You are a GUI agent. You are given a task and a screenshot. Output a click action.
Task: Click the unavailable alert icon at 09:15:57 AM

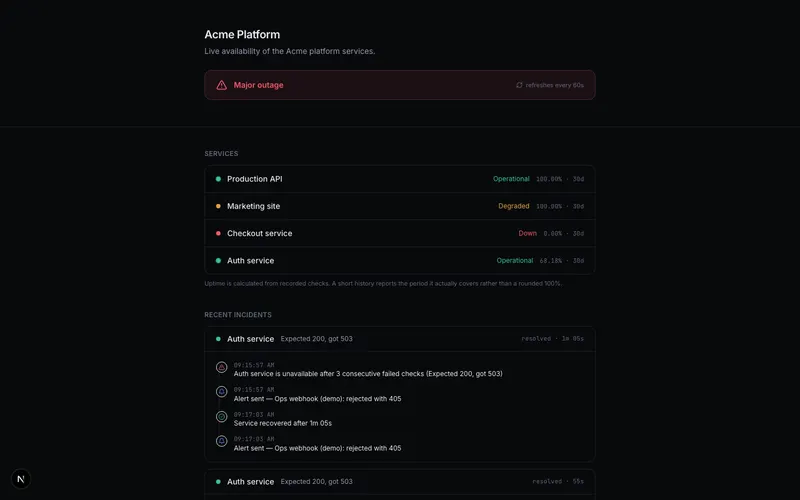coord(221,367)
